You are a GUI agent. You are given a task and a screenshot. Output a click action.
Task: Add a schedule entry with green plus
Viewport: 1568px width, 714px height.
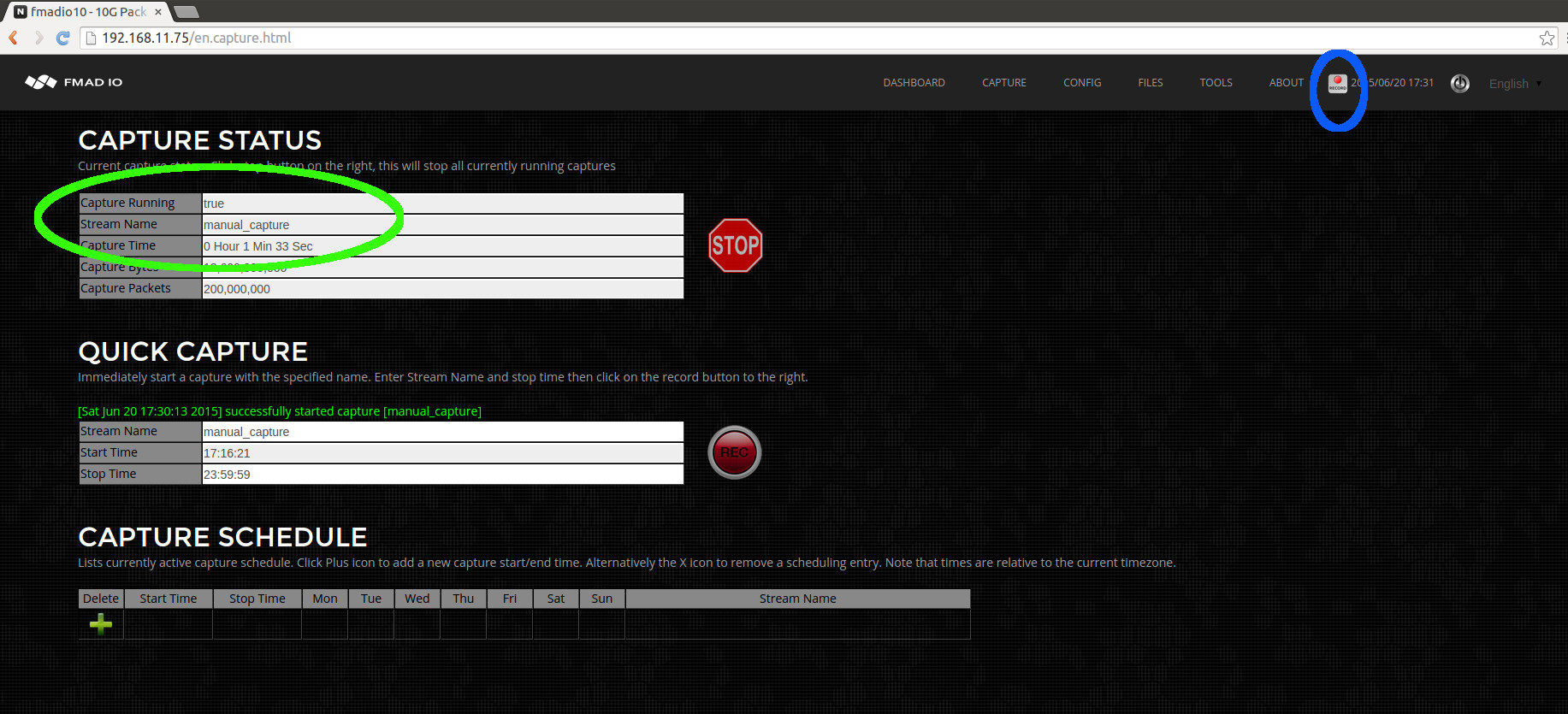(x=101, y=624)
